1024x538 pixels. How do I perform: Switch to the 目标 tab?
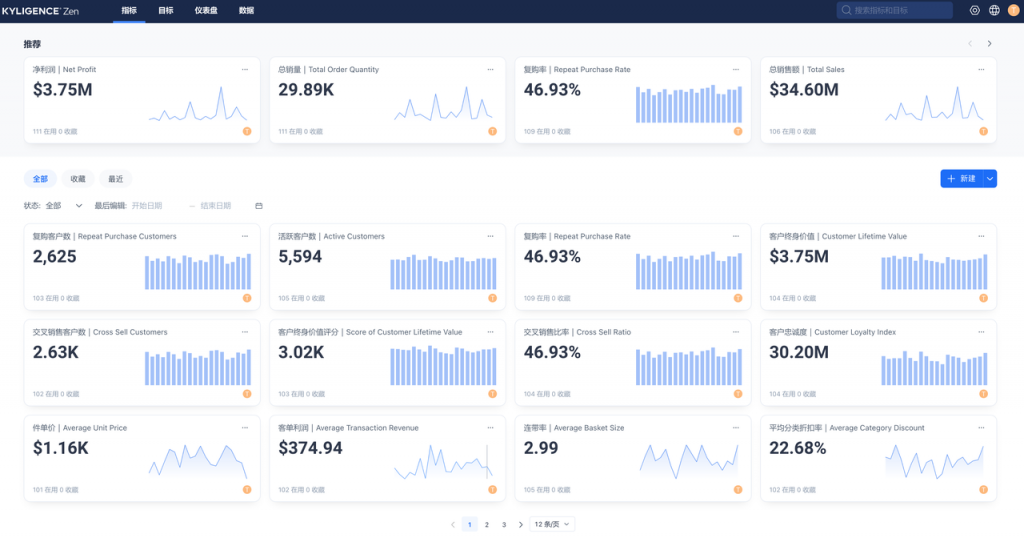pyautogui.click(x=166, y=10)
